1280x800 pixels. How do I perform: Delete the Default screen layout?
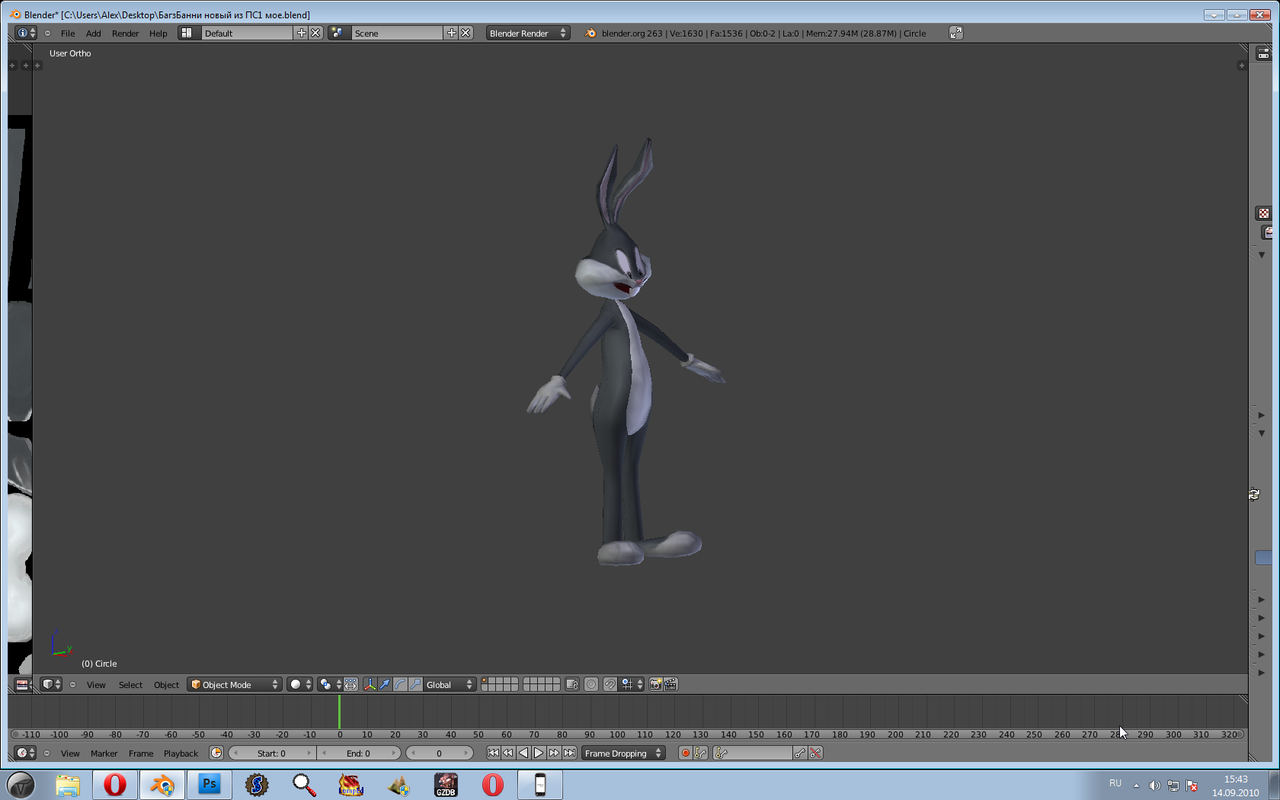[316, 33]
